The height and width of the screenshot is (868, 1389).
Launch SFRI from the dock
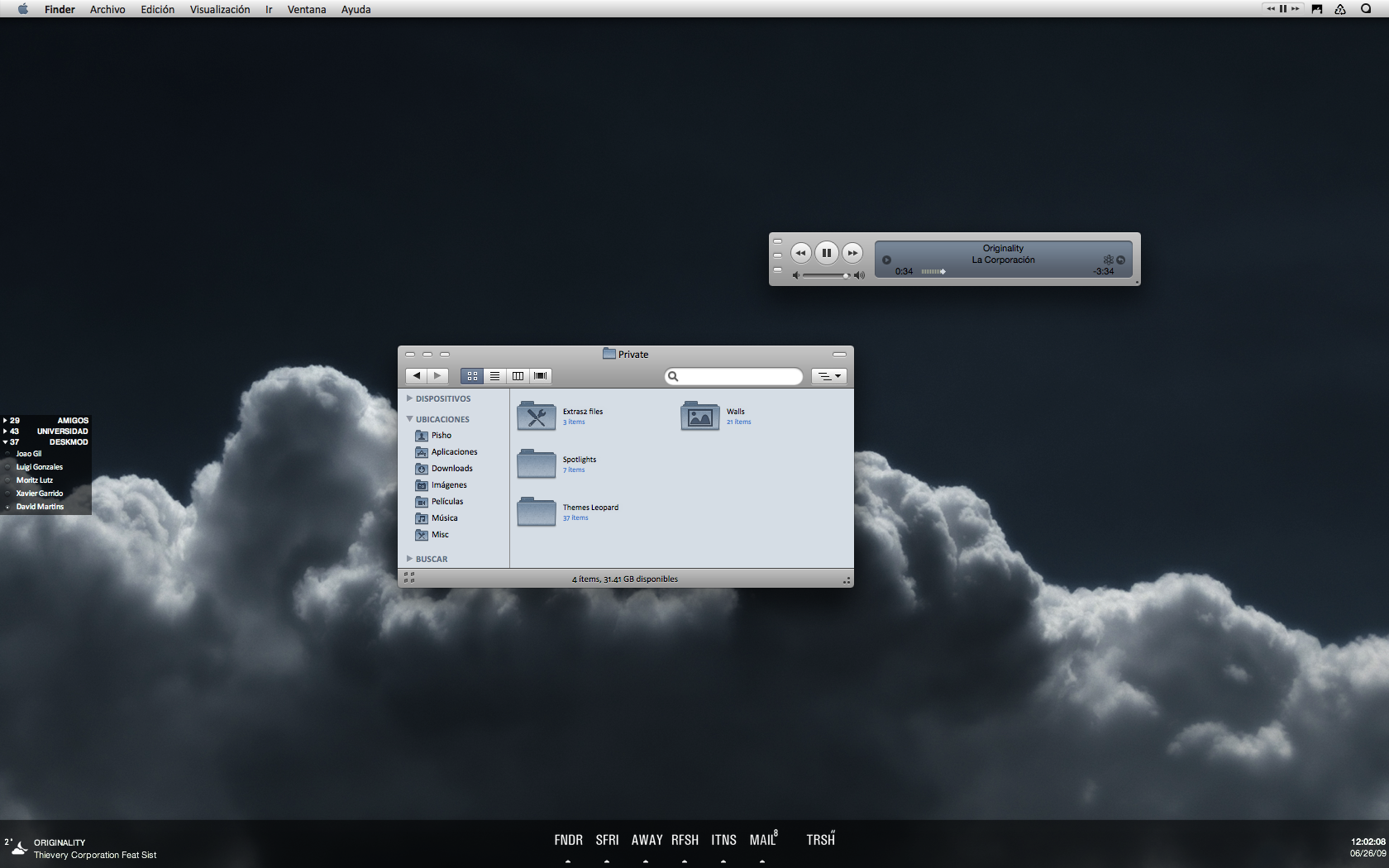(x=608, y=840)
